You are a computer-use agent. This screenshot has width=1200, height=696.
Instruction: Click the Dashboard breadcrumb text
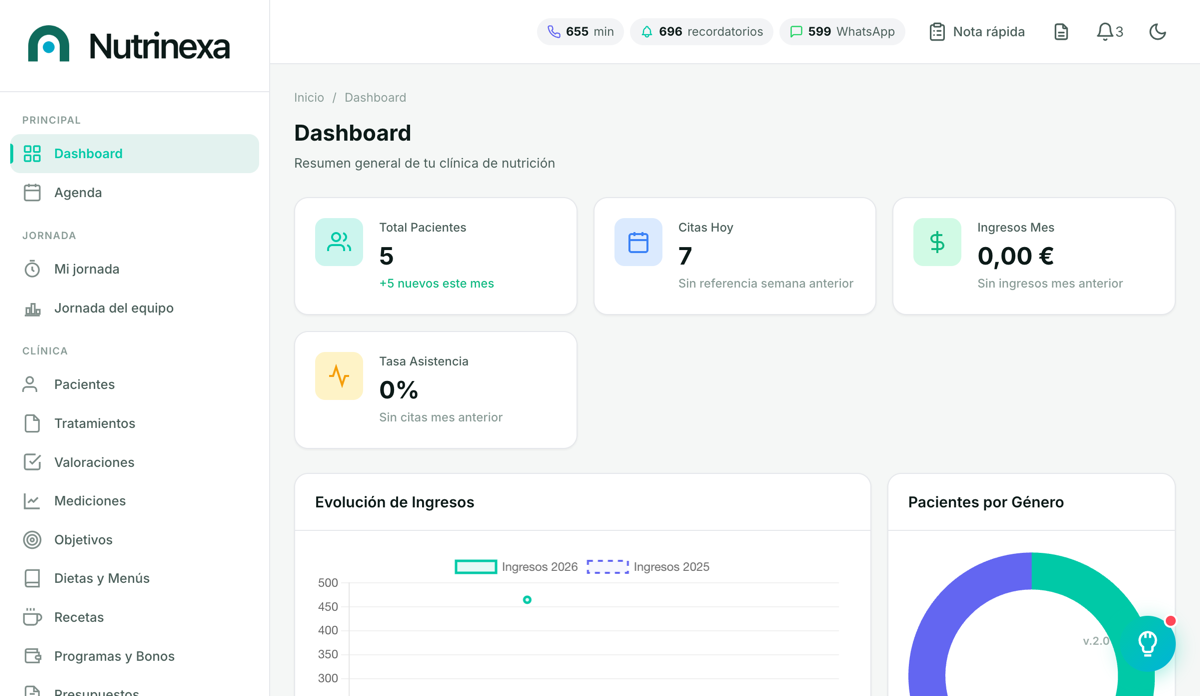(375, 97)
